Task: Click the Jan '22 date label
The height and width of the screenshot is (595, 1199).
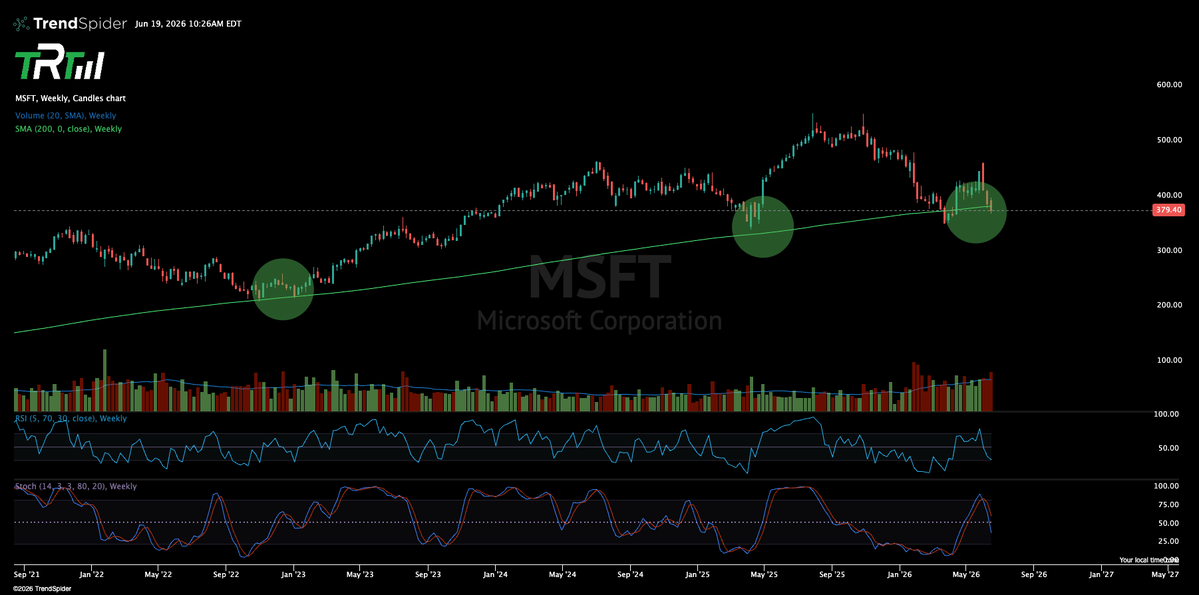Action: pos(92,573)
